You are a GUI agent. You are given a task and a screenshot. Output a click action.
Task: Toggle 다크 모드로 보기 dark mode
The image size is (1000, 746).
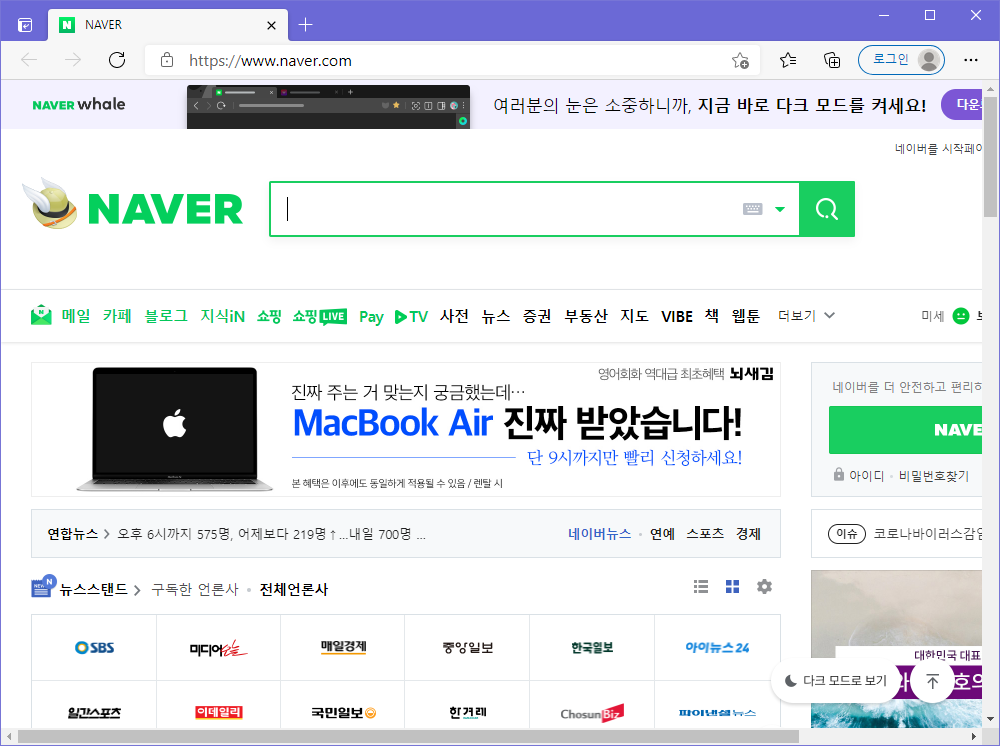click(x=835, y=681)
